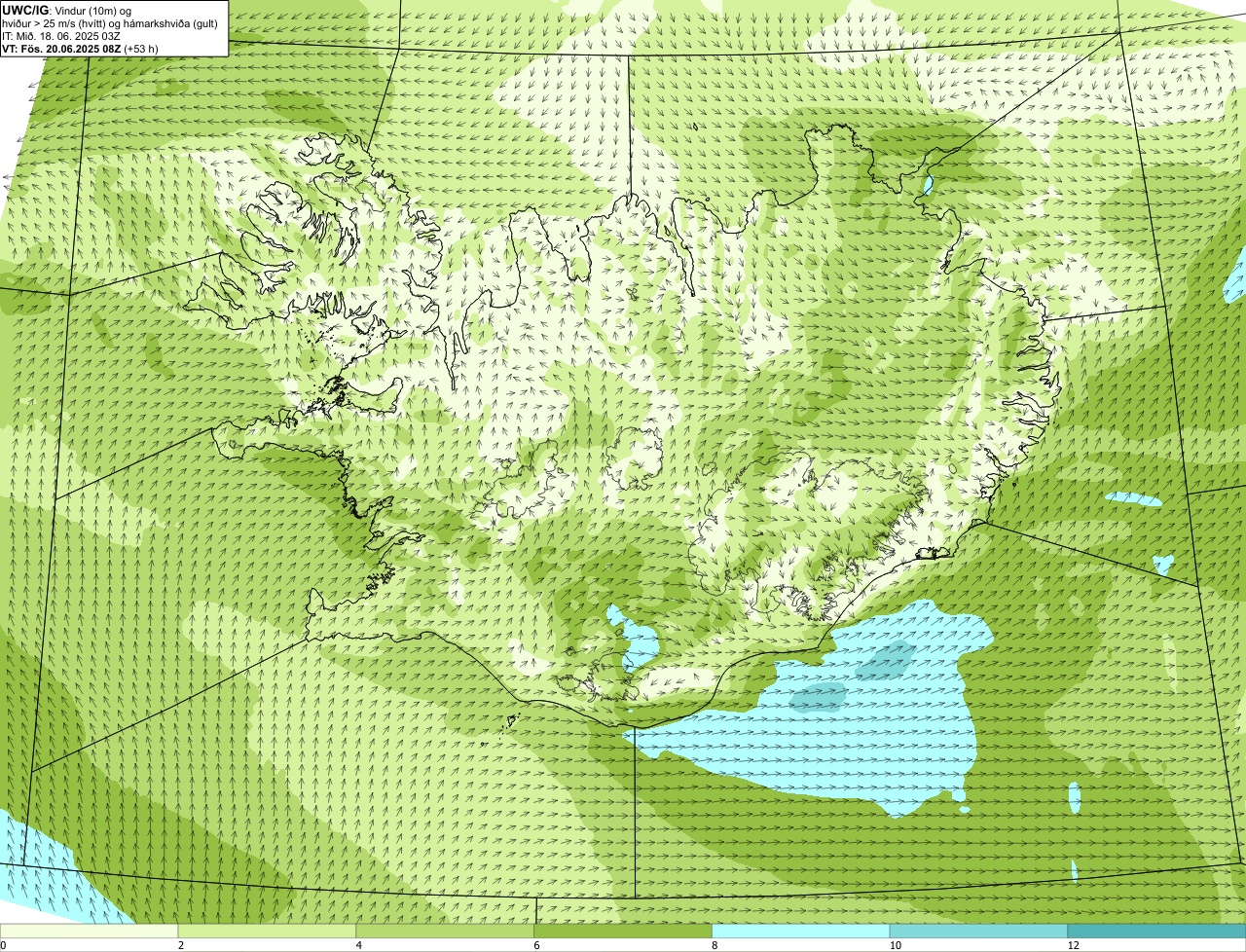
Task: Click the legend label '2'
Action: pos(181,945)
